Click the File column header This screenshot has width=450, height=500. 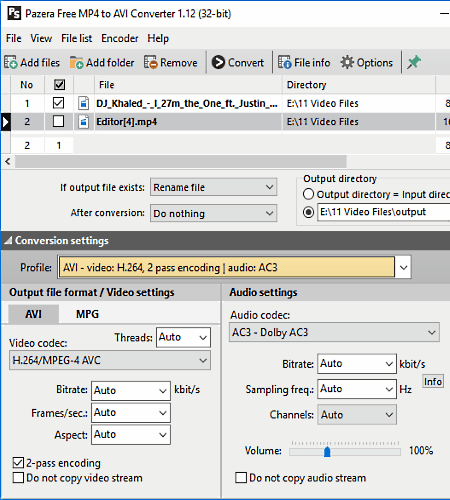[188, 85]
